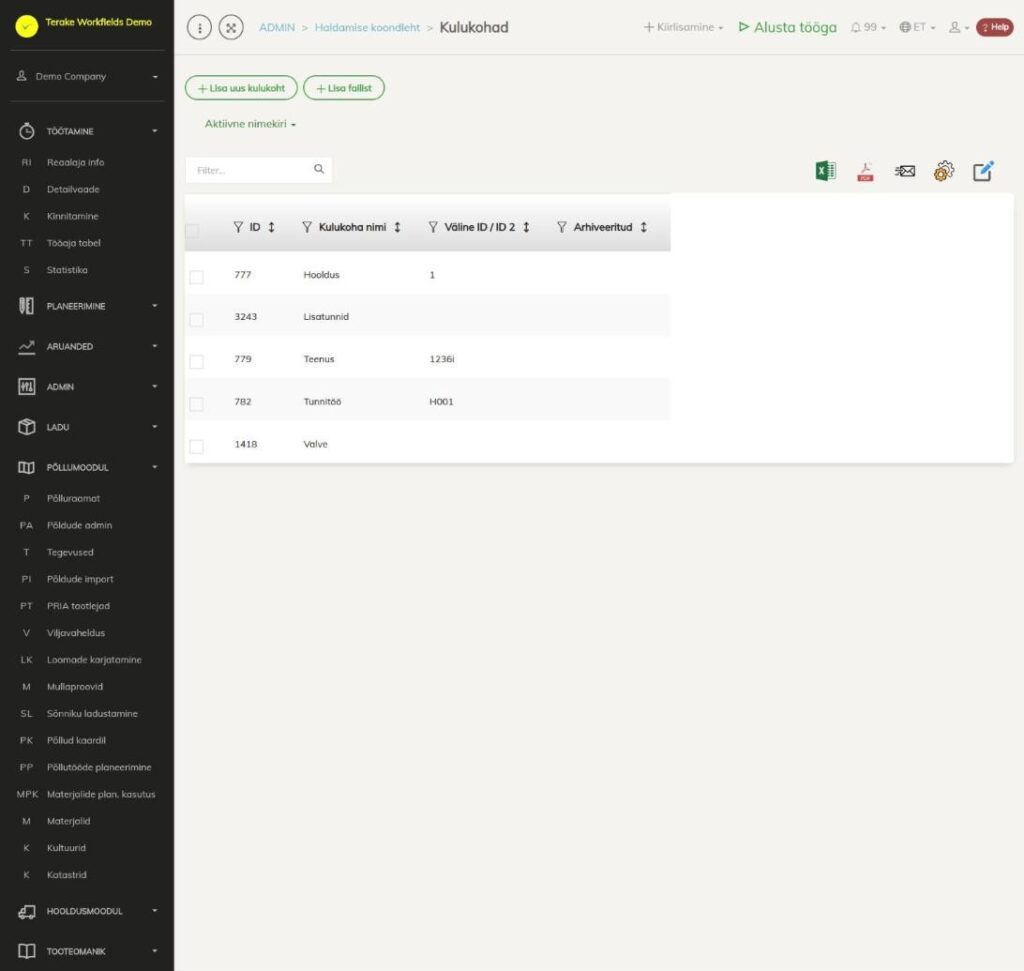
Task: Tick the Valve row checkbox
Action: [x=196, y=446]
